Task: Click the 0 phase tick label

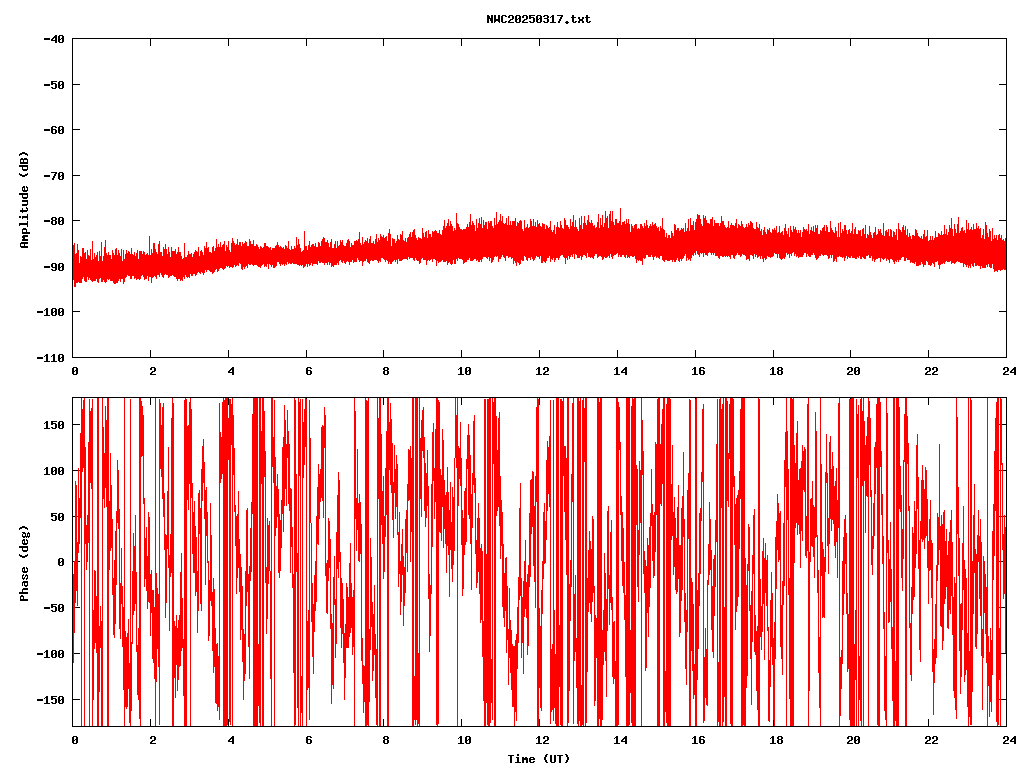Action: 61,562
